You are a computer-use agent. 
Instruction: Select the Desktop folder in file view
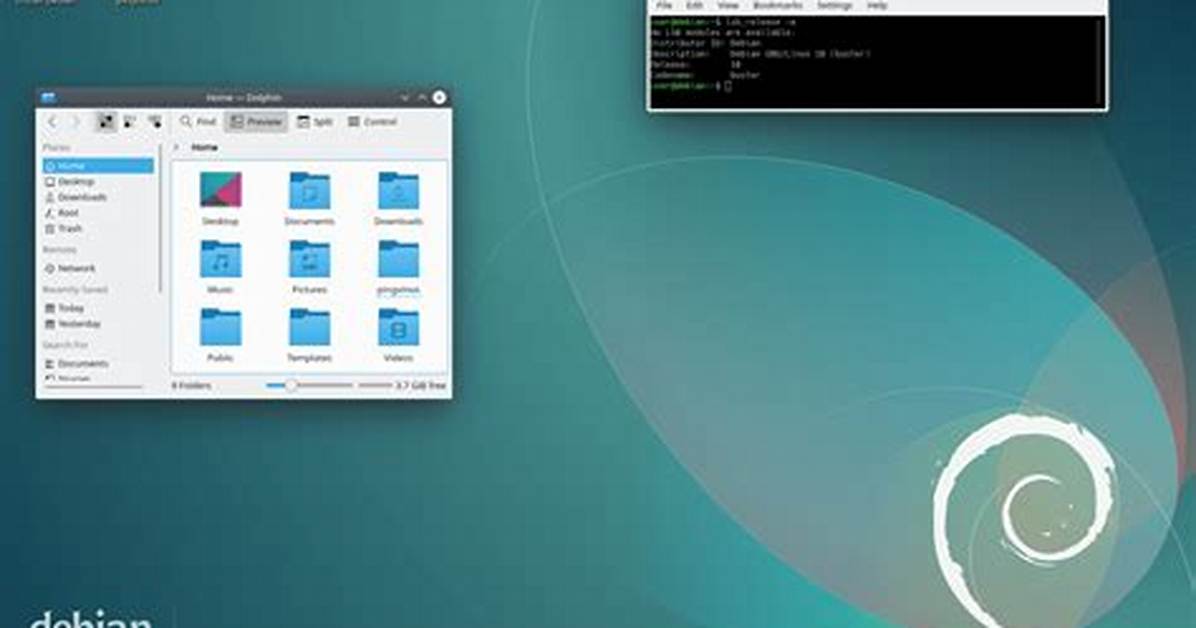point(220,198)
